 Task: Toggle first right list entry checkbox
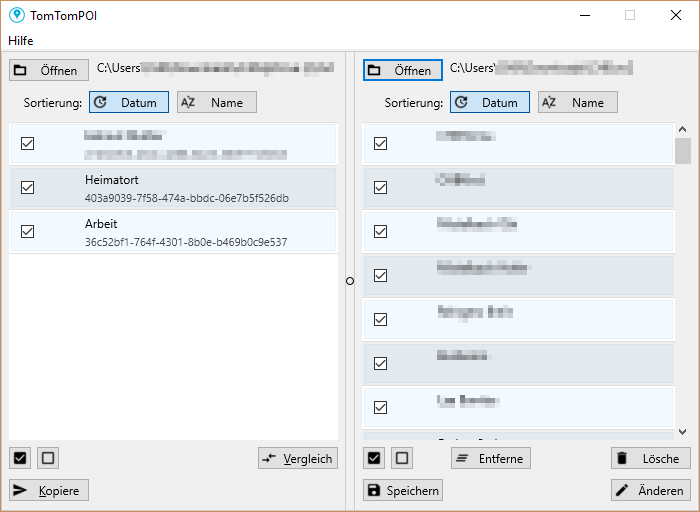(x=380, y=143)
